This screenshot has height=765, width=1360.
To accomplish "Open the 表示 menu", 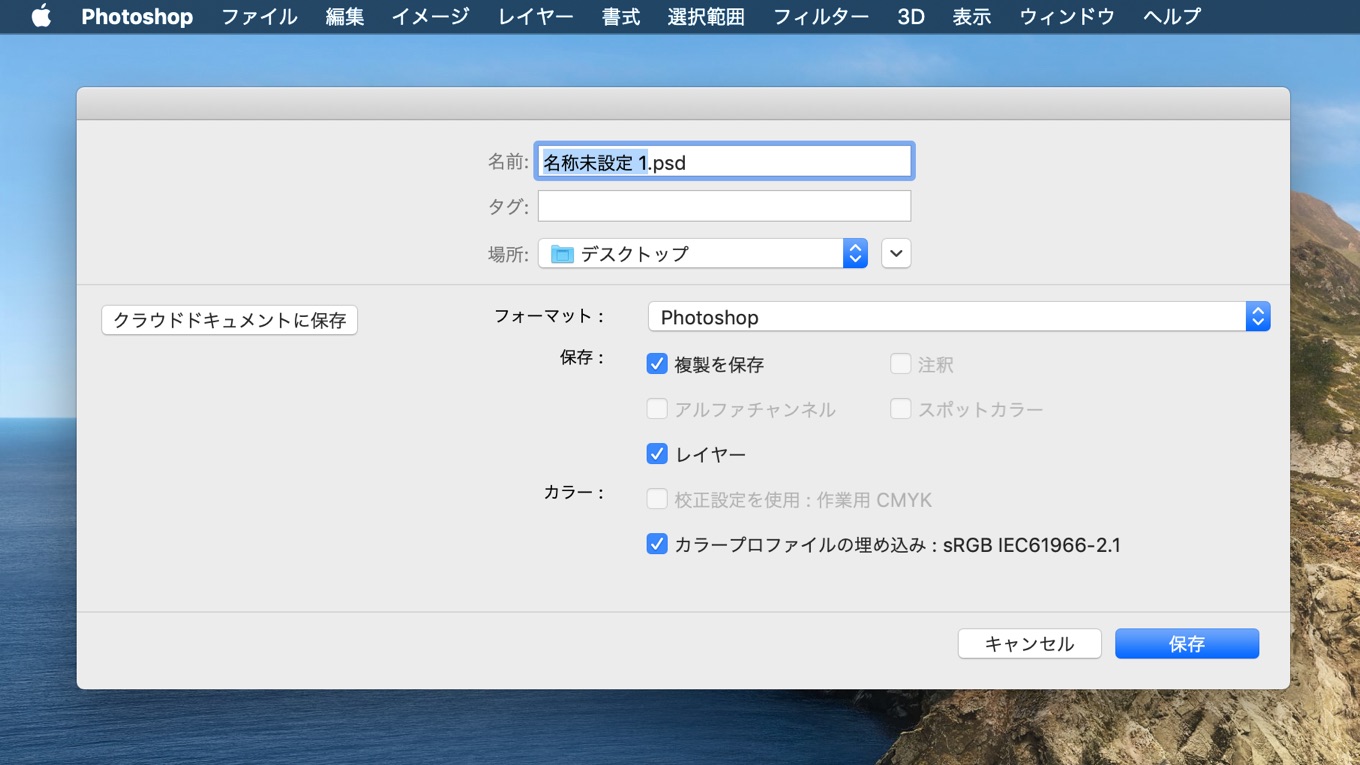I will (x=972, y=16).
